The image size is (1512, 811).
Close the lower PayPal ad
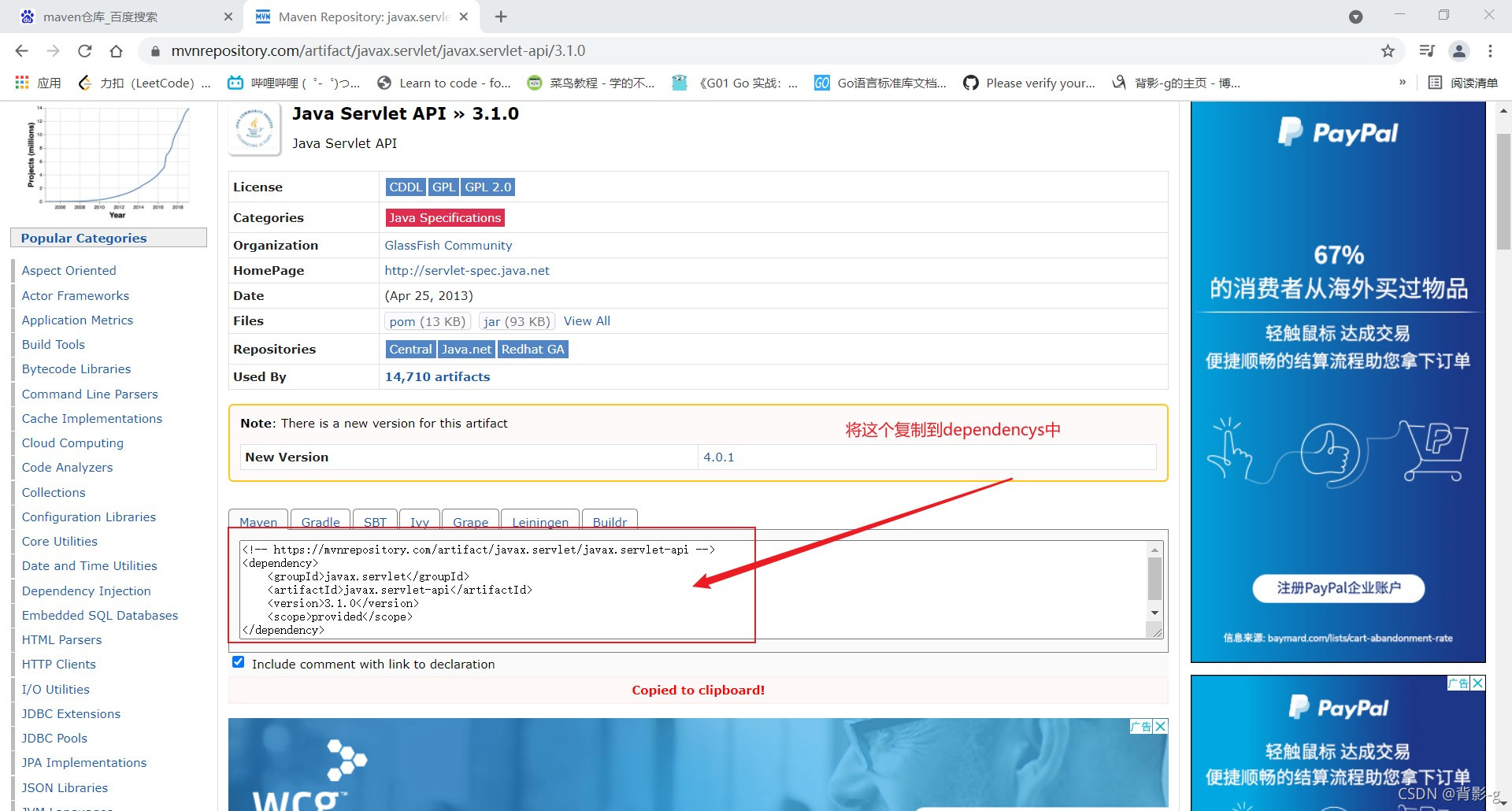(x=1478, y=683)
